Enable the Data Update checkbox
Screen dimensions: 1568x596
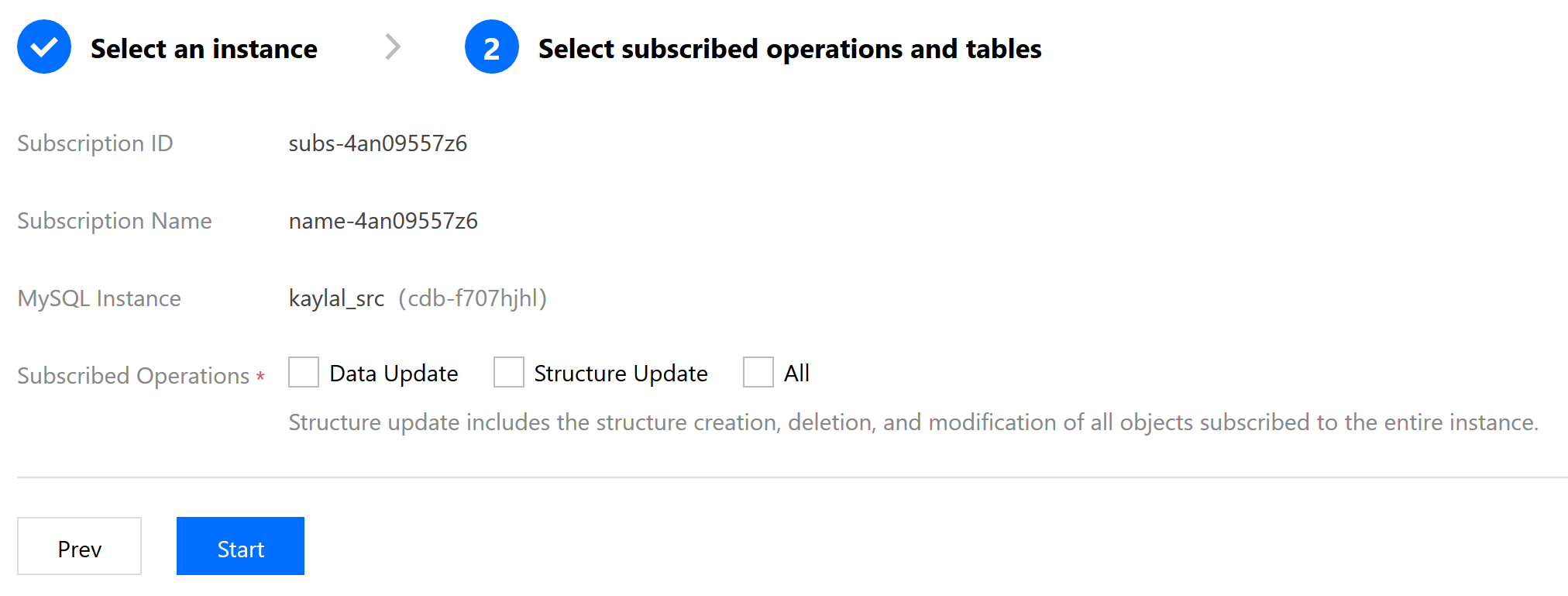[304, 372]
